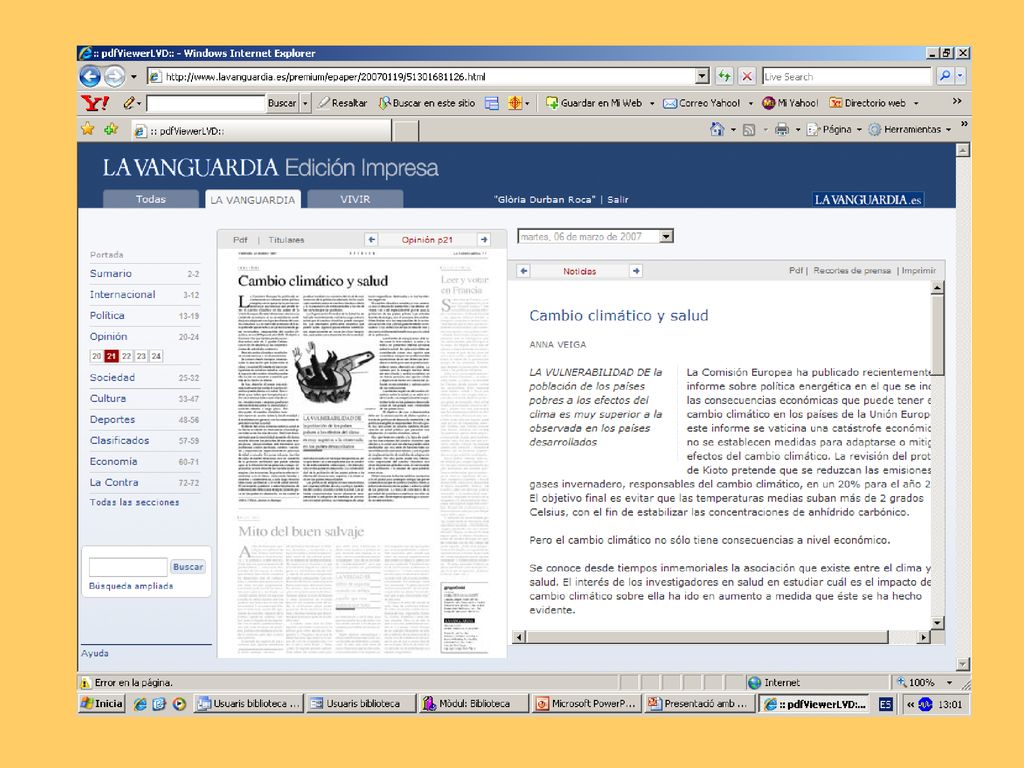Go to previous page arrow beside Opinión p21

[x=371, y=240]
